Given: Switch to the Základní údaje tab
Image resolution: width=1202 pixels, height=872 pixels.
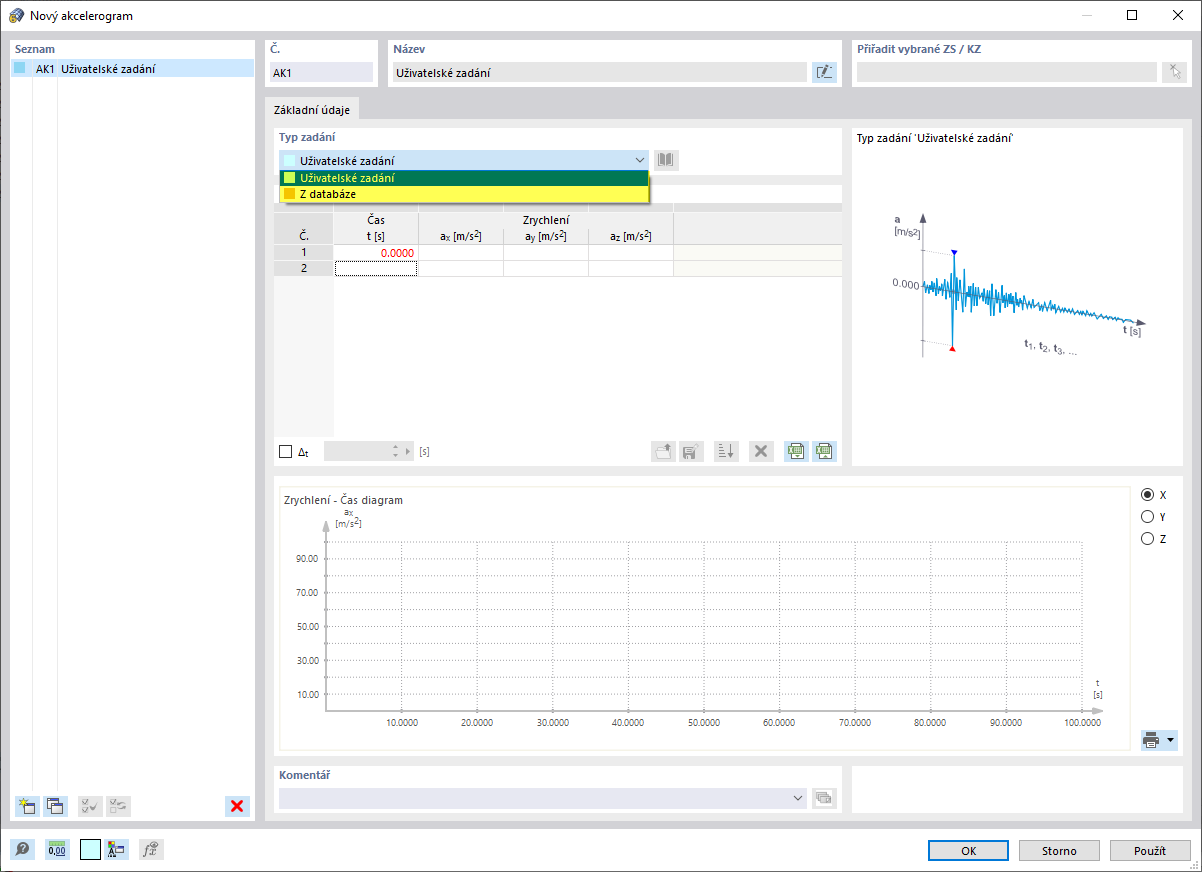Looking at the screenshot, I should [312, 110].
